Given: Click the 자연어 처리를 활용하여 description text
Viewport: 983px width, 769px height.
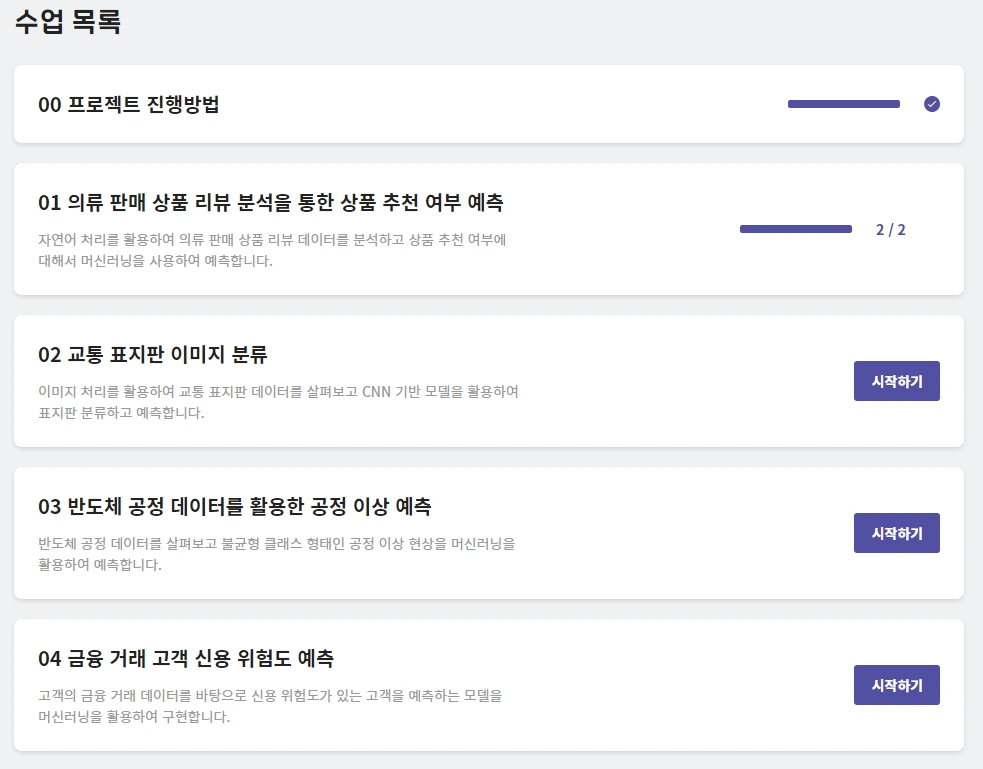Looking at the screenshot, I should (x=272, y=250).
